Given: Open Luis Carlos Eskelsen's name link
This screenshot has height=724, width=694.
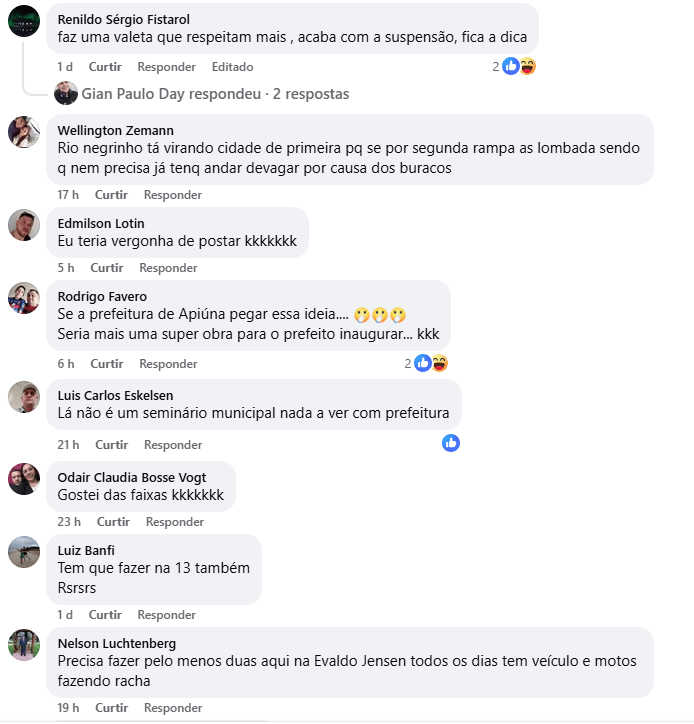Looking at the screenshot, I should coord(115,395).
